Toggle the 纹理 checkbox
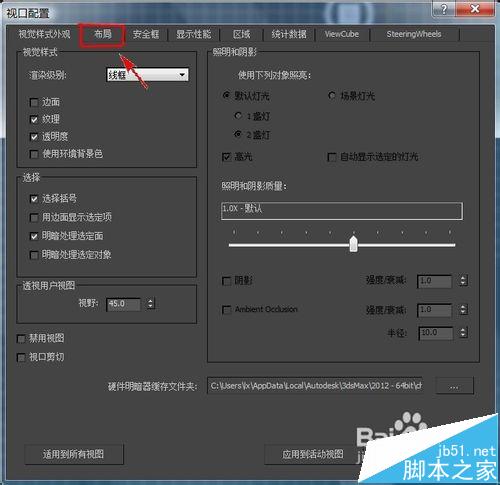Screen dimensions: 500x485 pos(34,119)
